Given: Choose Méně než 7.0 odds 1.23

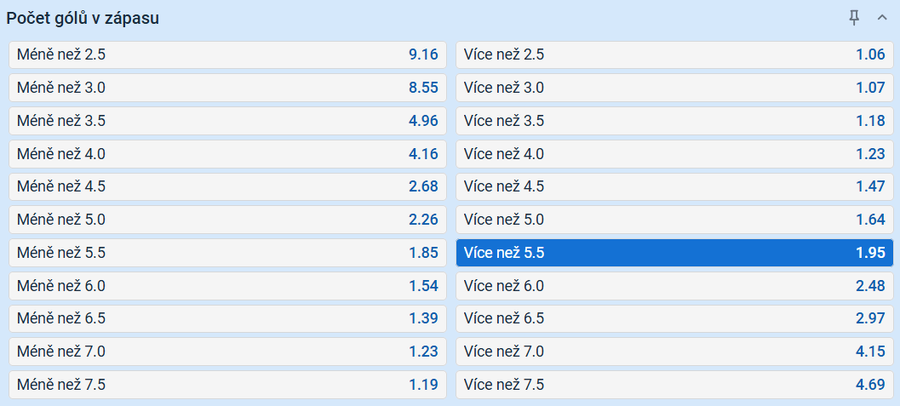Looking at the screenshot, I should click(x=227, y=352).
